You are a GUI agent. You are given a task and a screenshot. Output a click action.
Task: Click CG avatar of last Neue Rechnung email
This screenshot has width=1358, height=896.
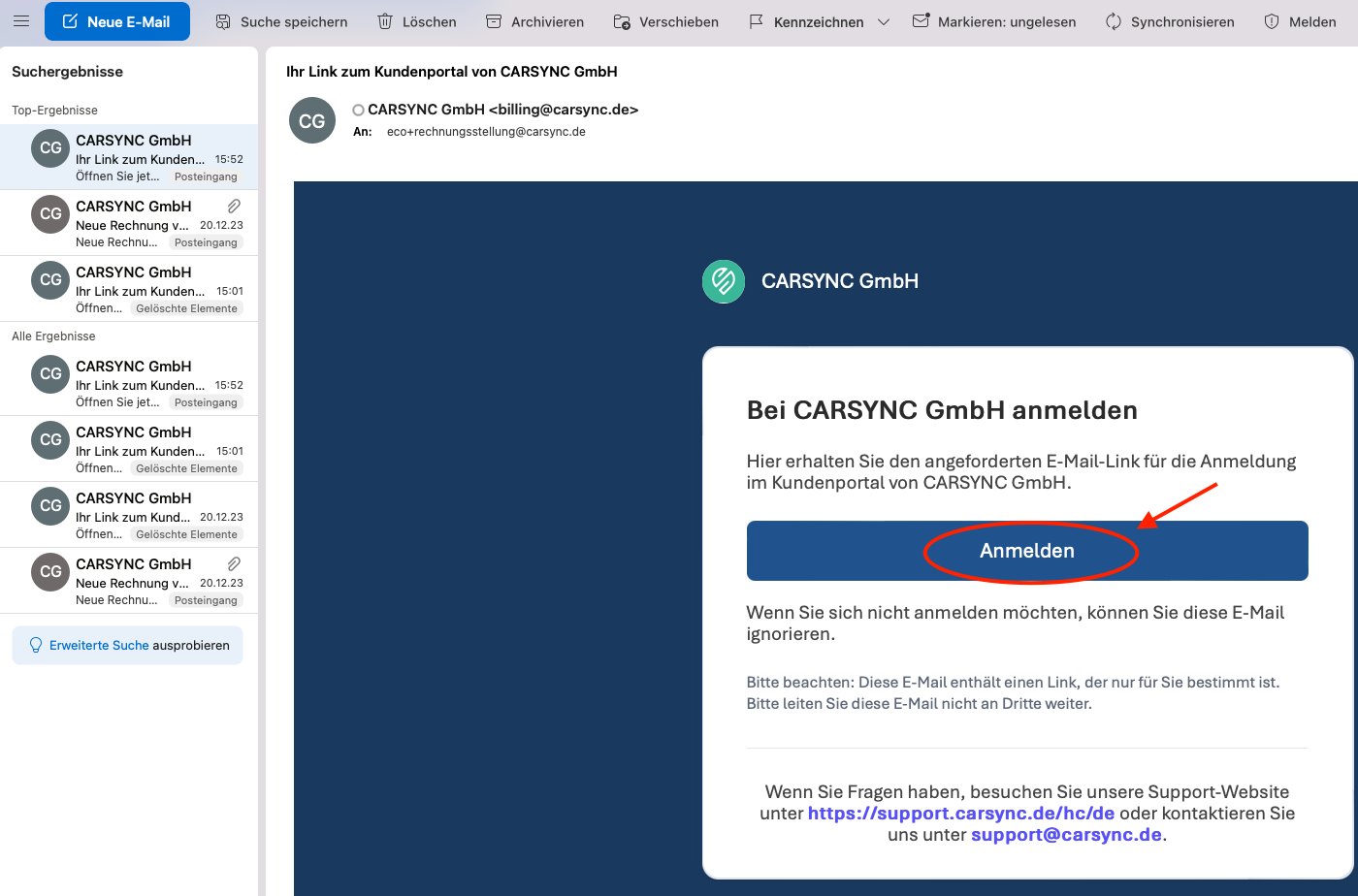tap(50, 572)
